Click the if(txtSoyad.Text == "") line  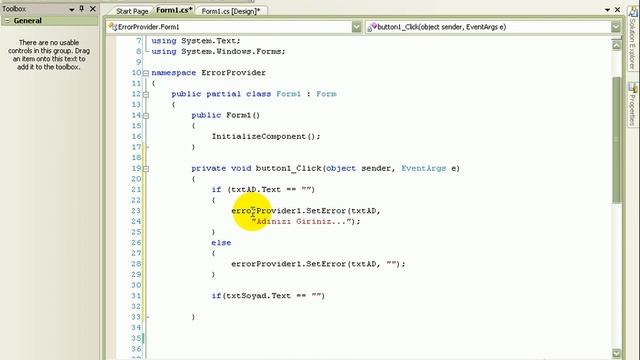pos(268,296)
